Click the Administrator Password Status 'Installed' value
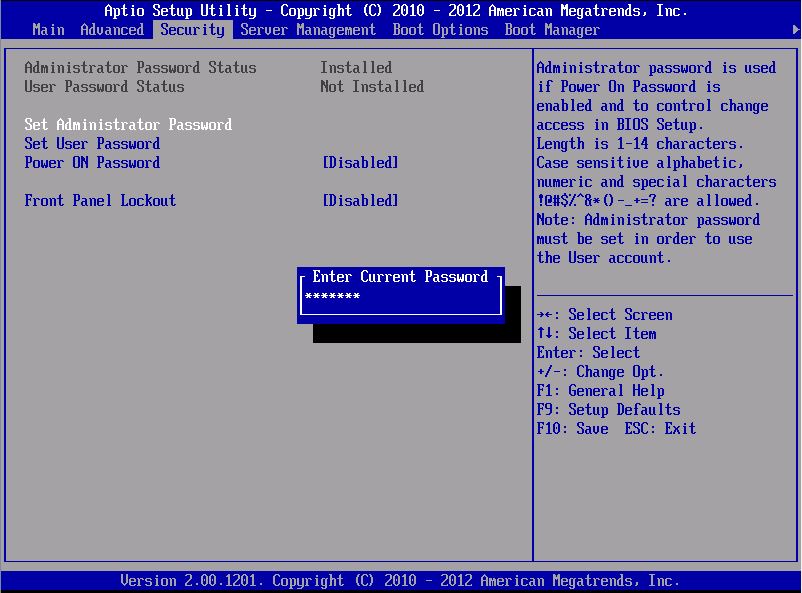Viewport: 802px width, 593px height. pos(356,68)
